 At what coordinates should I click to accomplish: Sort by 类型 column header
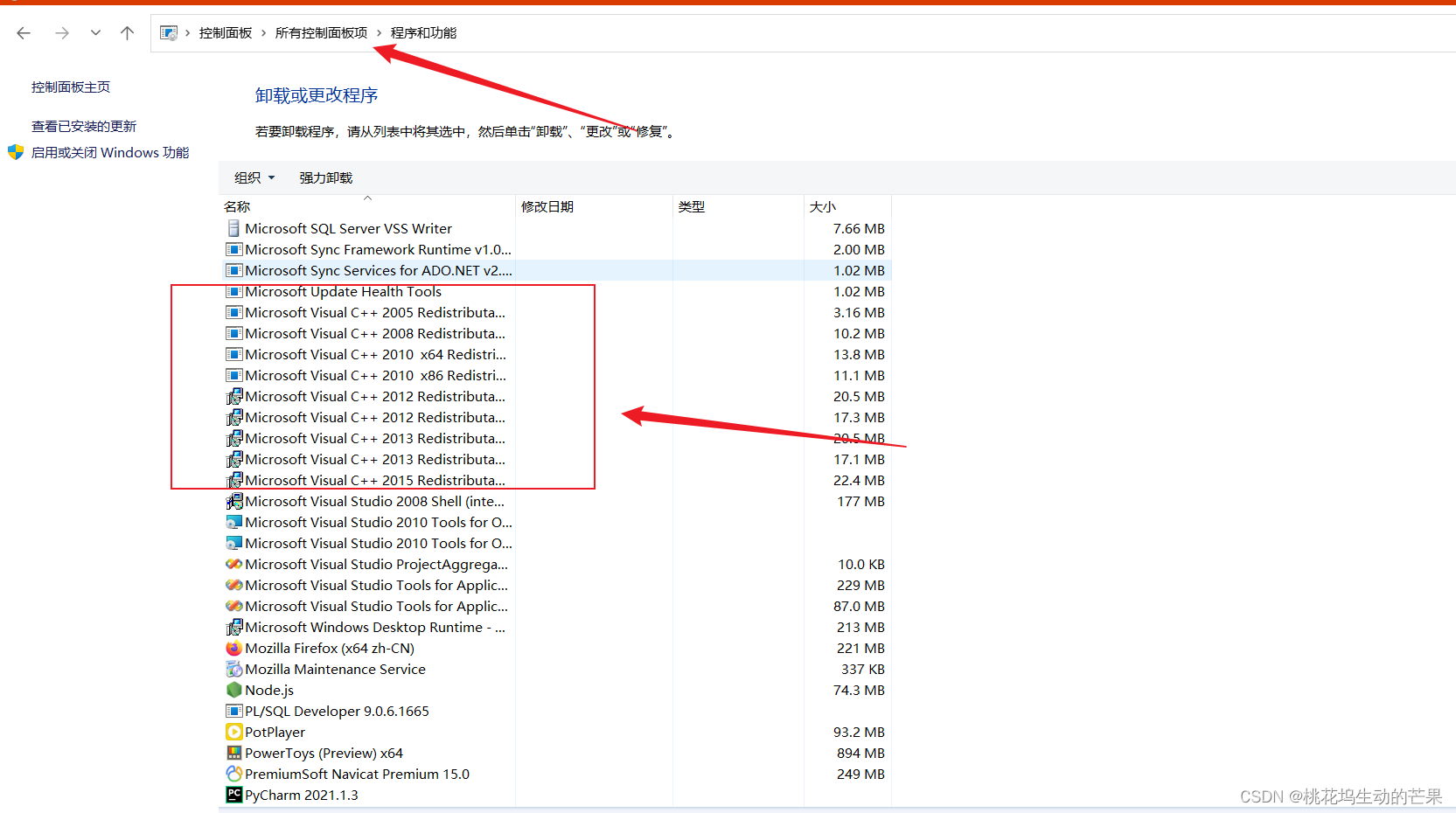[x=692, y=207]
